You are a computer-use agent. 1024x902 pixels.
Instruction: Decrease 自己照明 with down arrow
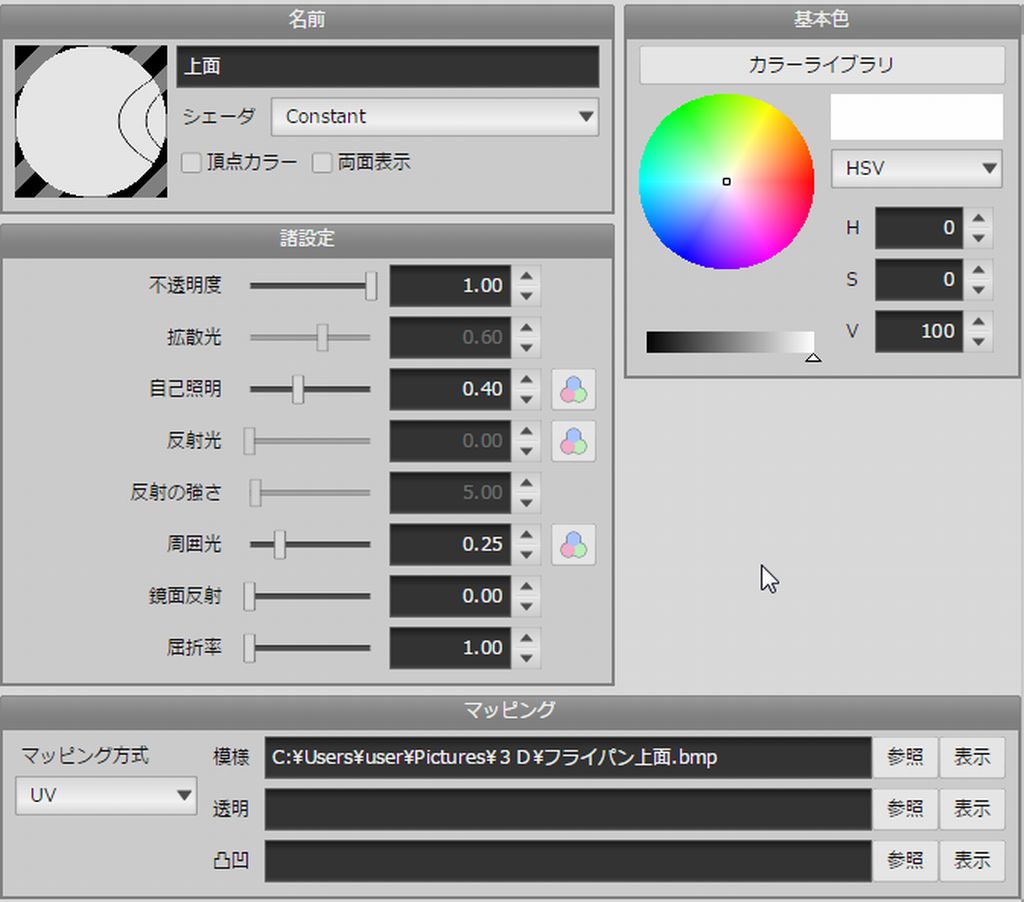coord(526,400)
